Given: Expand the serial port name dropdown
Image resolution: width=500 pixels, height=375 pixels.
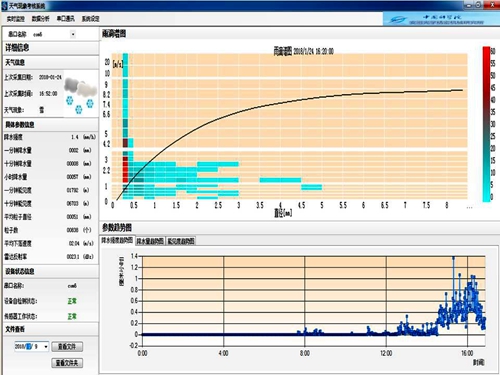Looking at the screenshot, I should (x=73, y=34).
